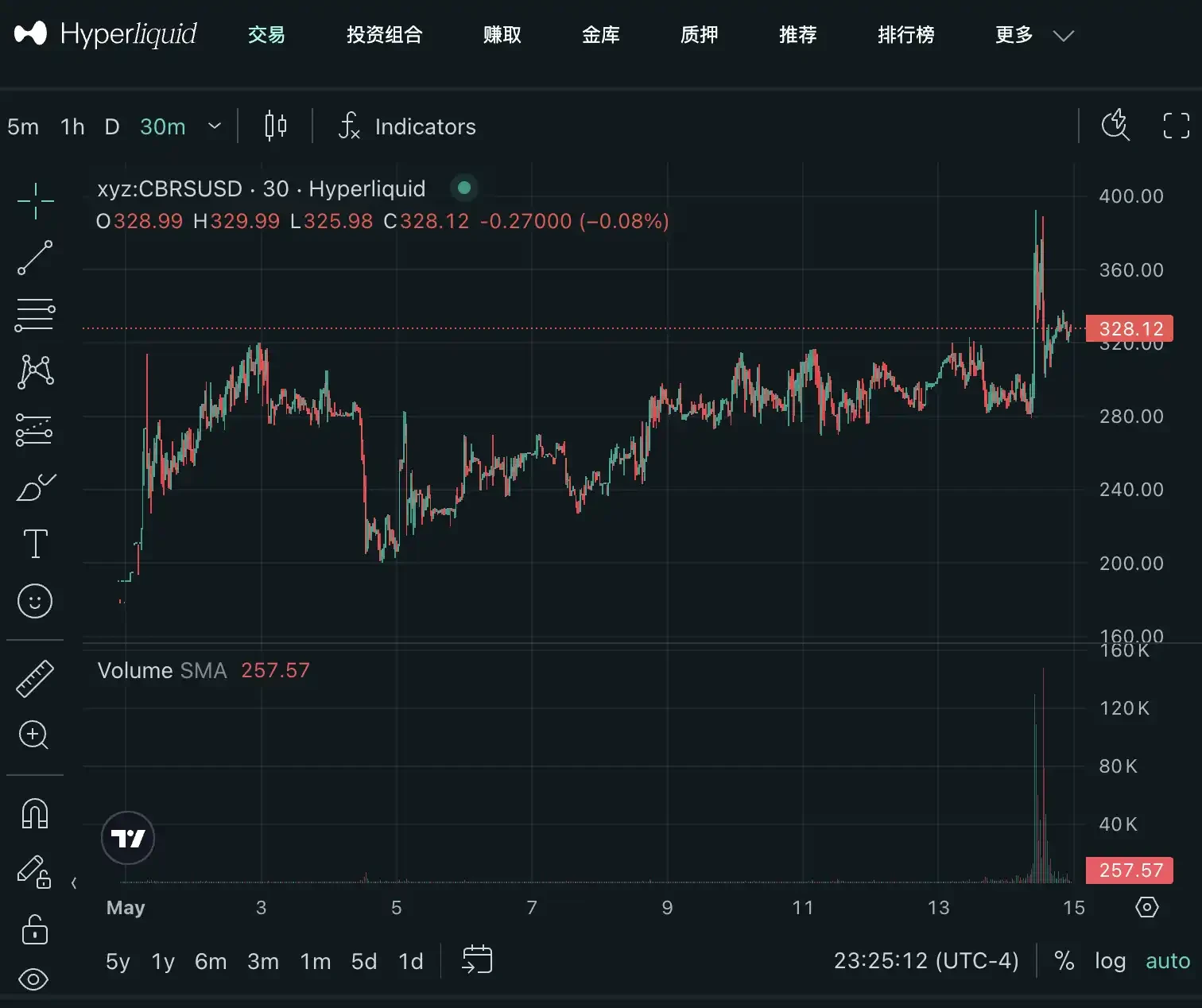
Task: Set date range to 3m
Action: [x=263, y=961]
